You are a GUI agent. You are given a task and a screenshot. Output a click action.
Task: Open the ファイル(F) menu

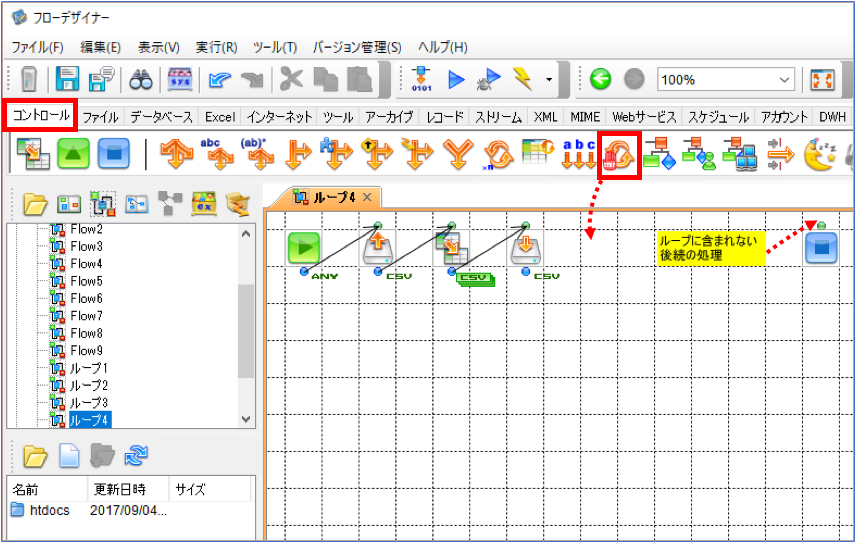[38, 47]
